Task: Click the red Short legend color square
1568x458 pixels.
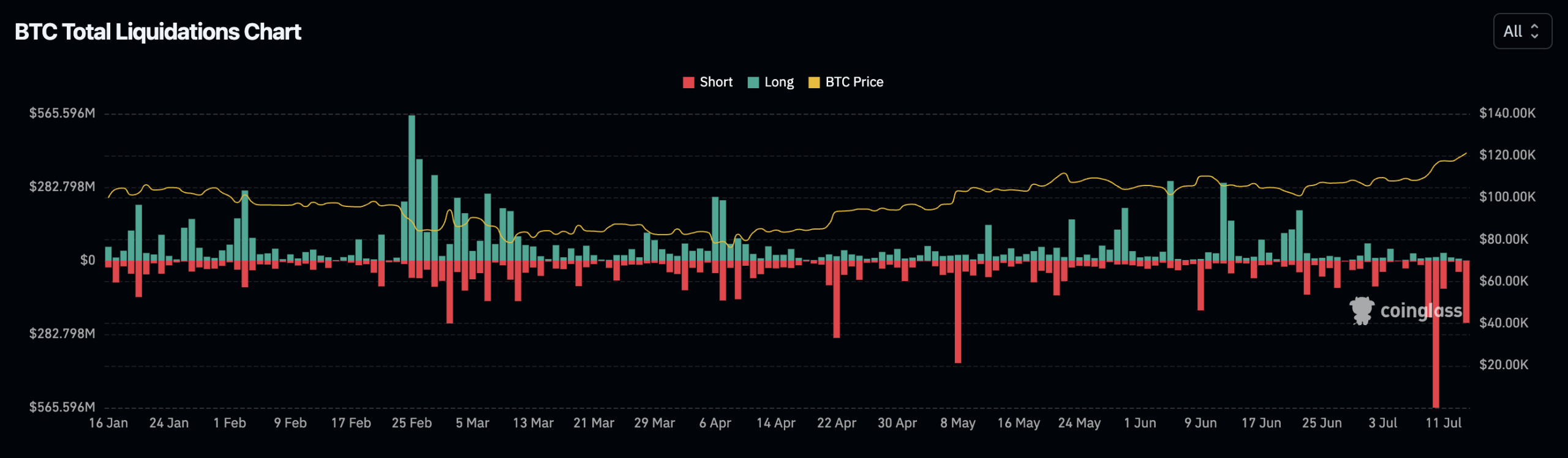Action: point(688,83)
